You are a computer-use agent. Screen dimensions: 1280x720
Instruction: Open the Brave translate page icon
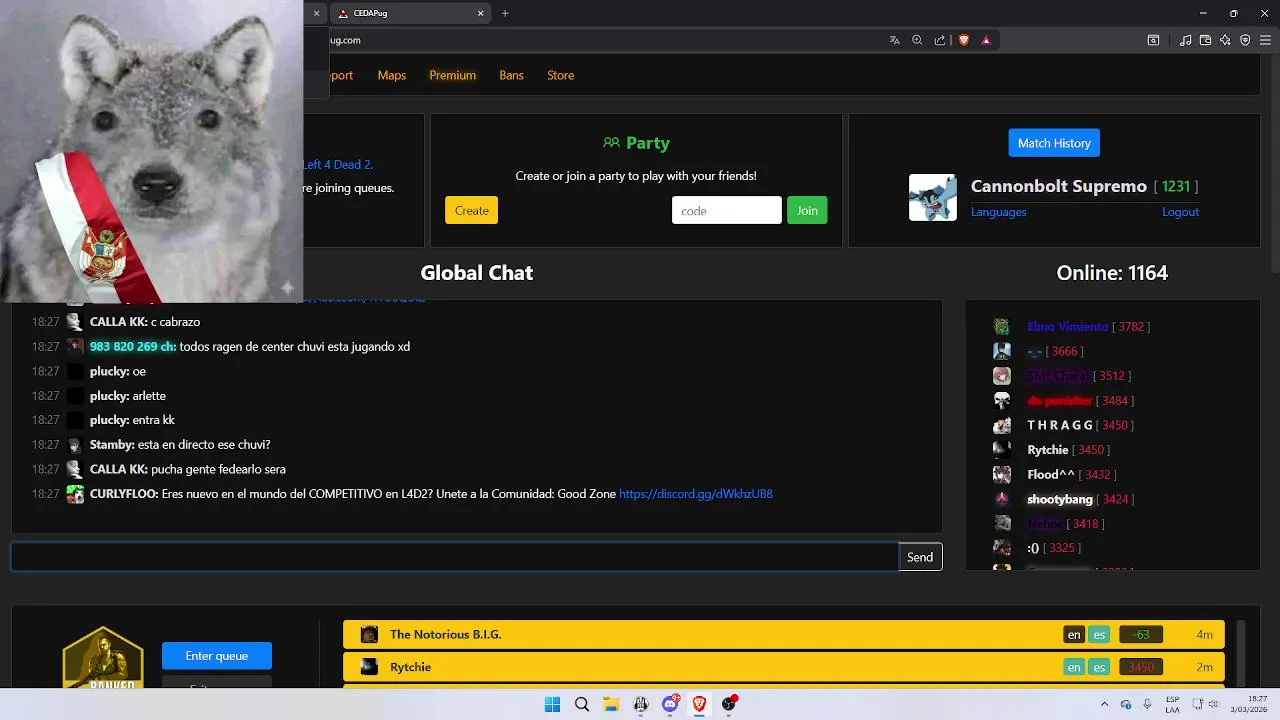point(894,40)
